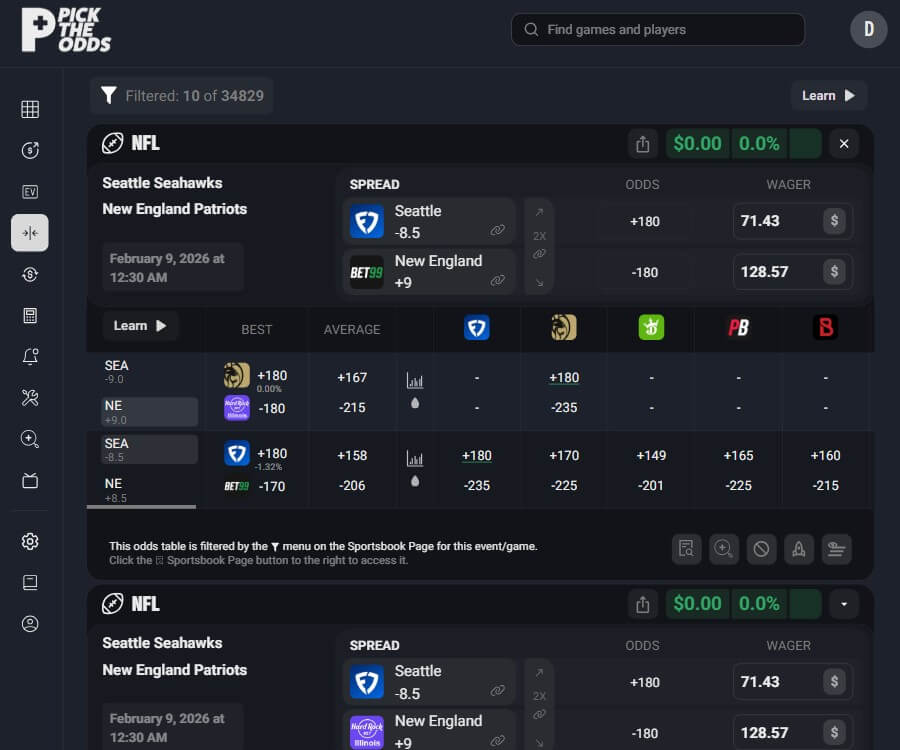
Task: Open the EV tool in the sidebar
Action: point(30,191)
